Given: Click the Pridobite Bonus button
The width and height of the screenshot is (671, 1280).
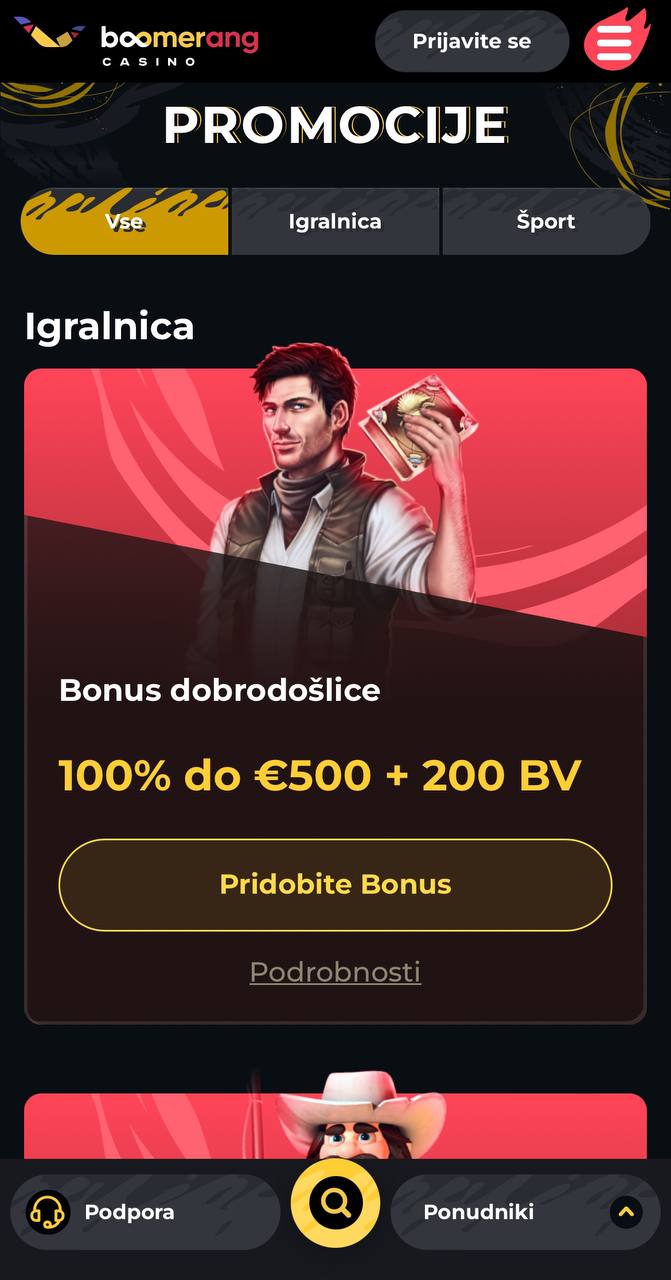Looking at the screenshot, I should point(335,885).
